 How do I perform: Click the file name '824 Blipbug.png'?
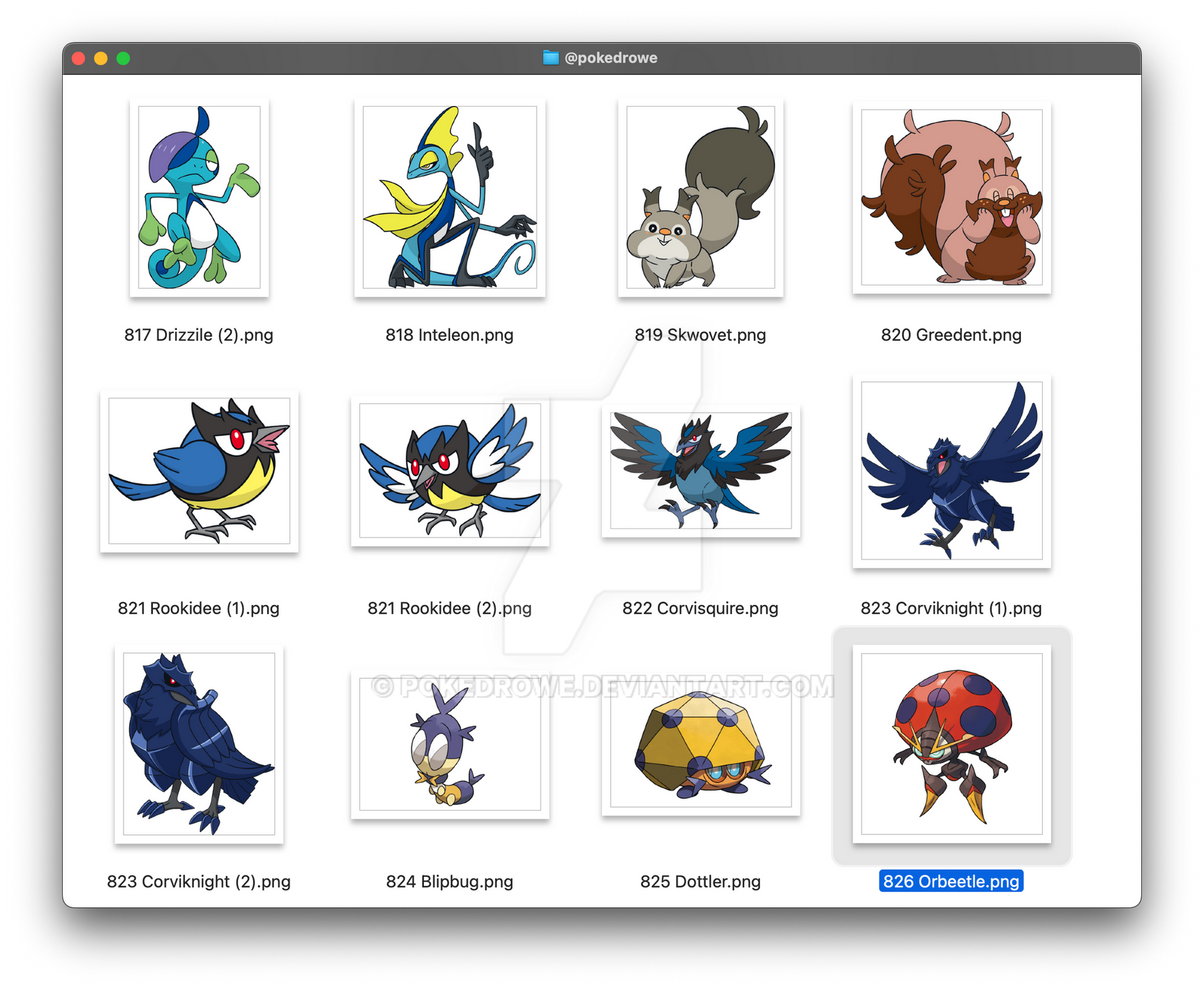450,882
